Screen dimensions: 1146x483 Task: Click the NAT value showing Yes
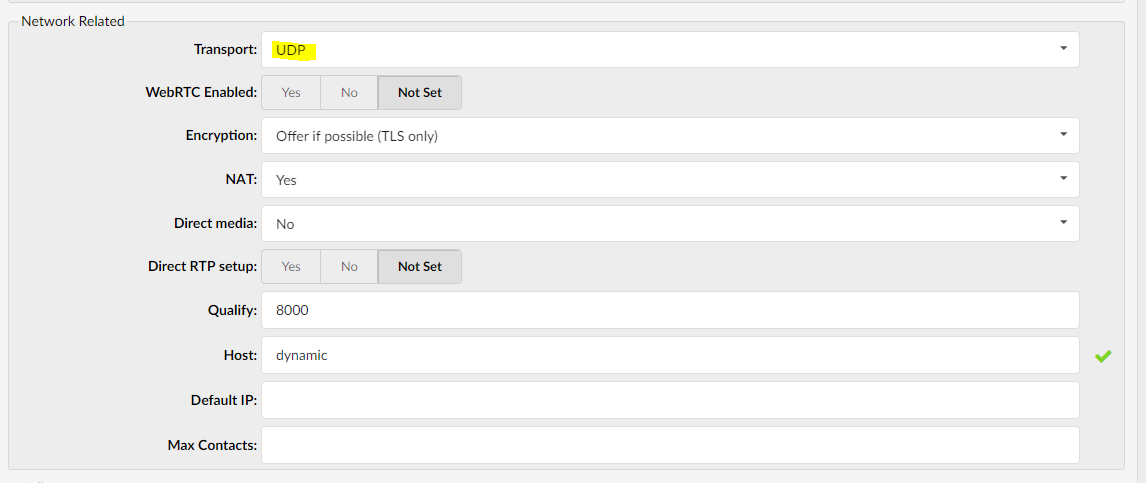point(287,180)
